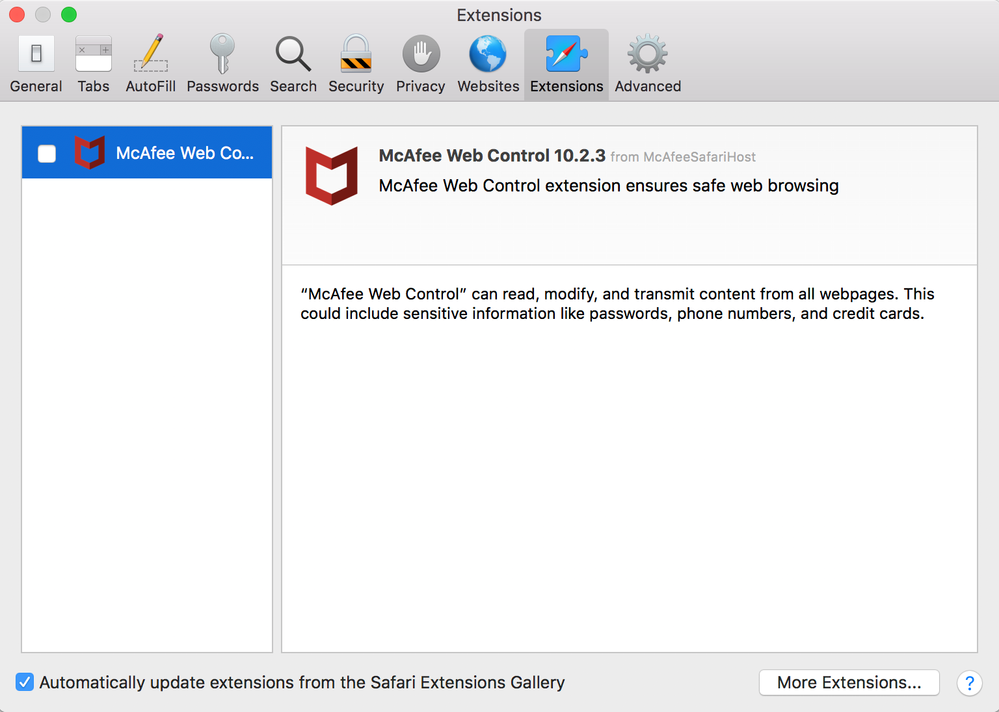This screenshot has height=712, width=999.
Task: Open Websites globe preferences
Action: 488,65
